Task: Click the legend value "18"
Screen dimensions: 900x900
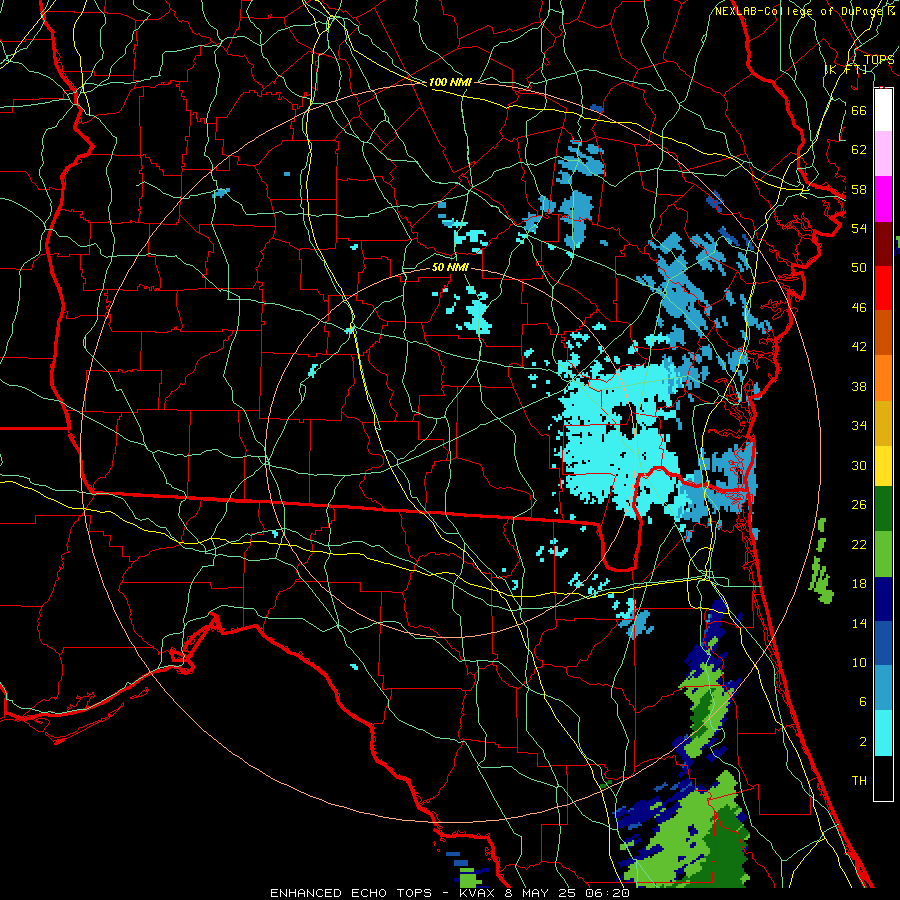Action: tap(859, 584)
